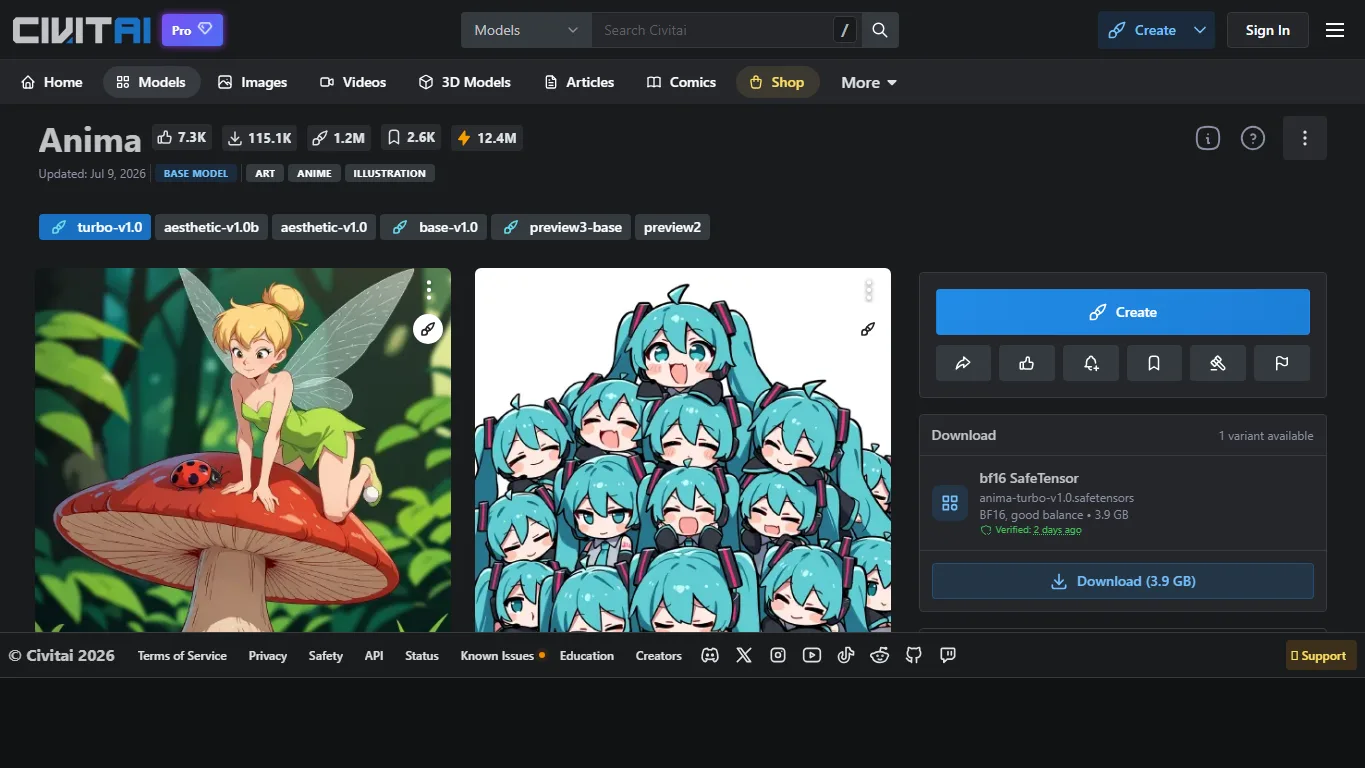Click the bell-plus notification icon
This screenshot has width=1365, height=768.
coord(1091,363)
